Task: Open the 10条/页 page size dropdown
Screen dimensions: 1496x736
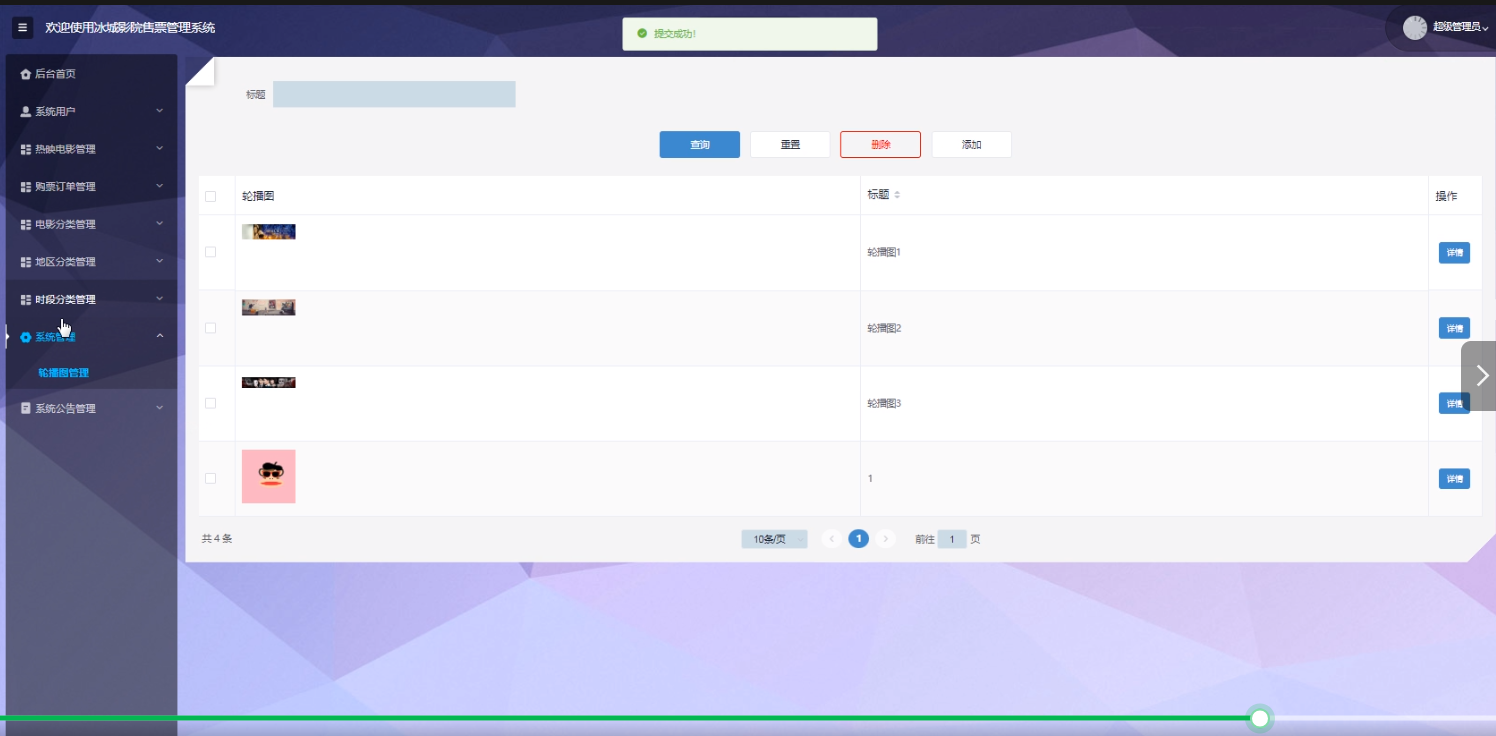Action: (x=774, y=539)
